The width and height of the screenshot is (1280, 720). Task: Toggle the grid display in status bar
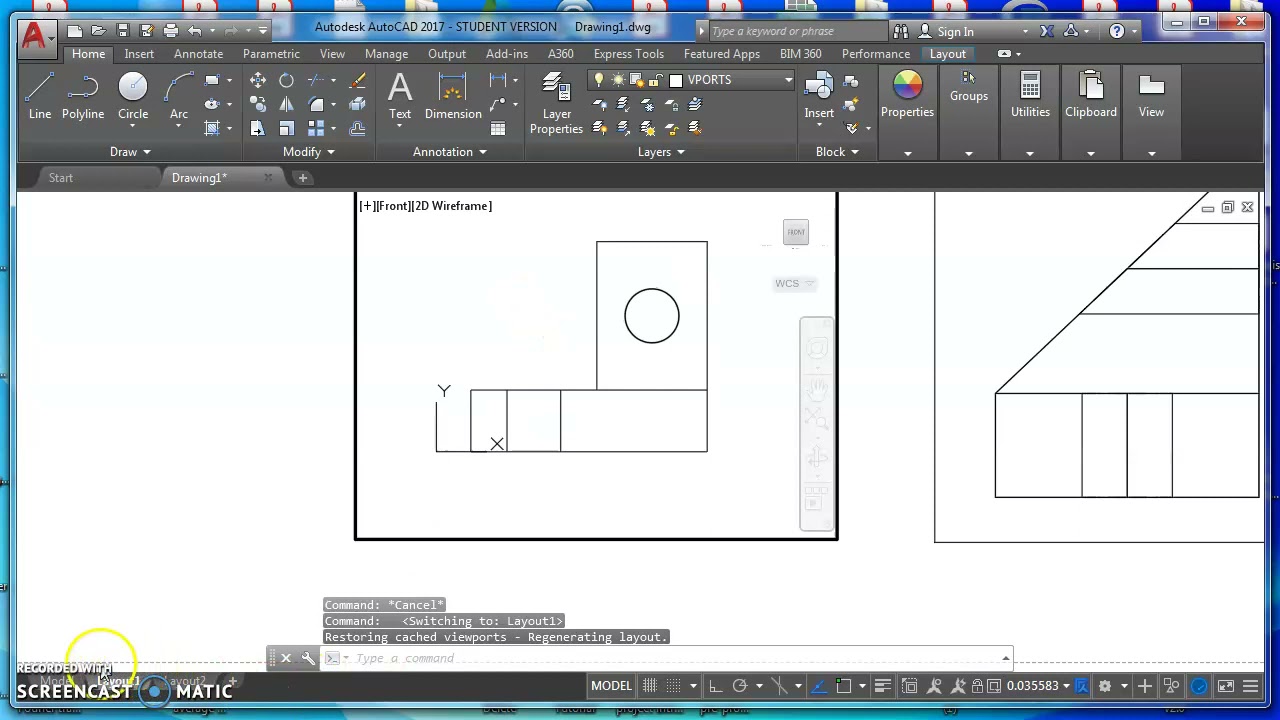point(650,686)
